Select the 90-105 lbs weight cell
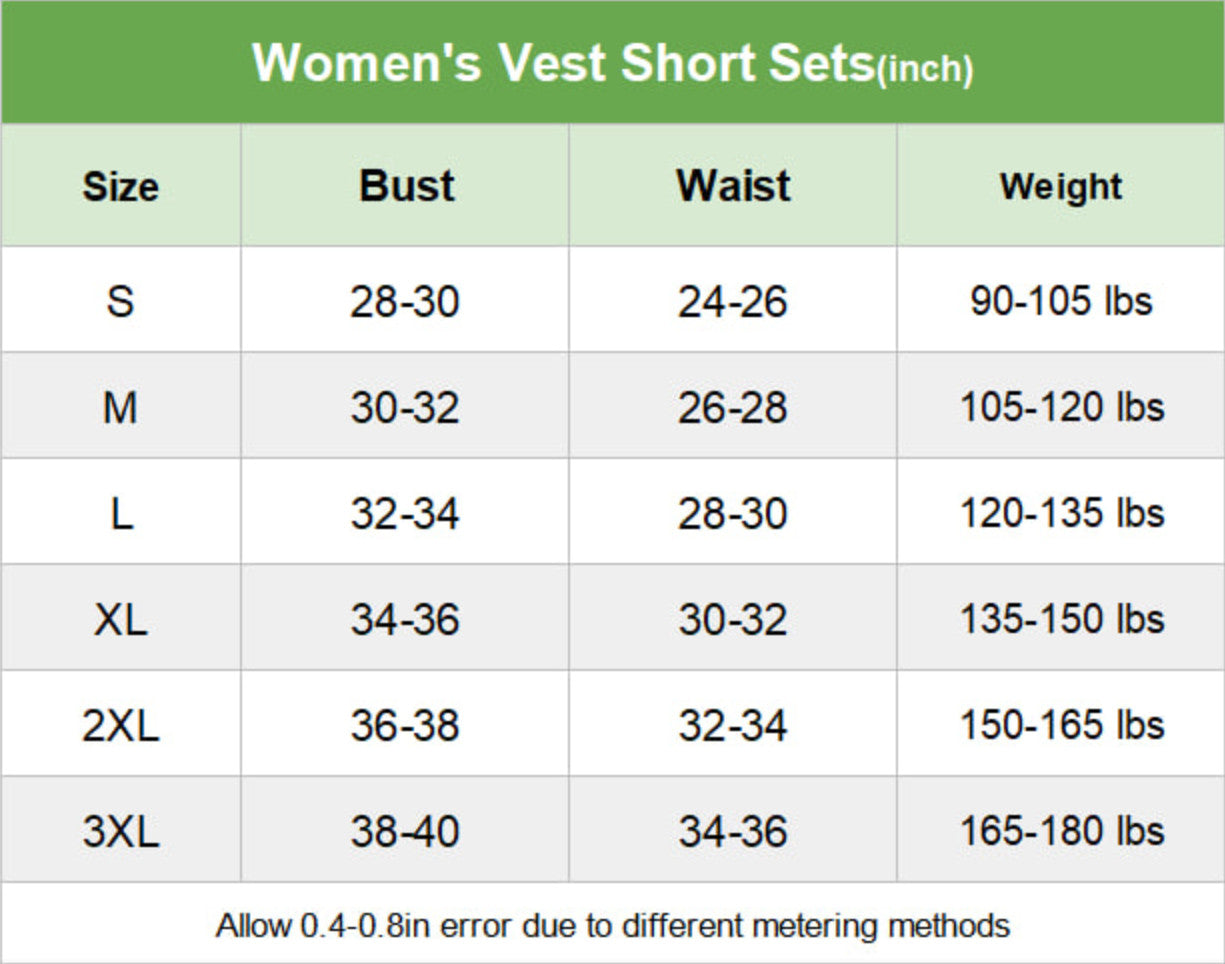Viewport: 1225px width, 964px height. [x=1061, y=301]
